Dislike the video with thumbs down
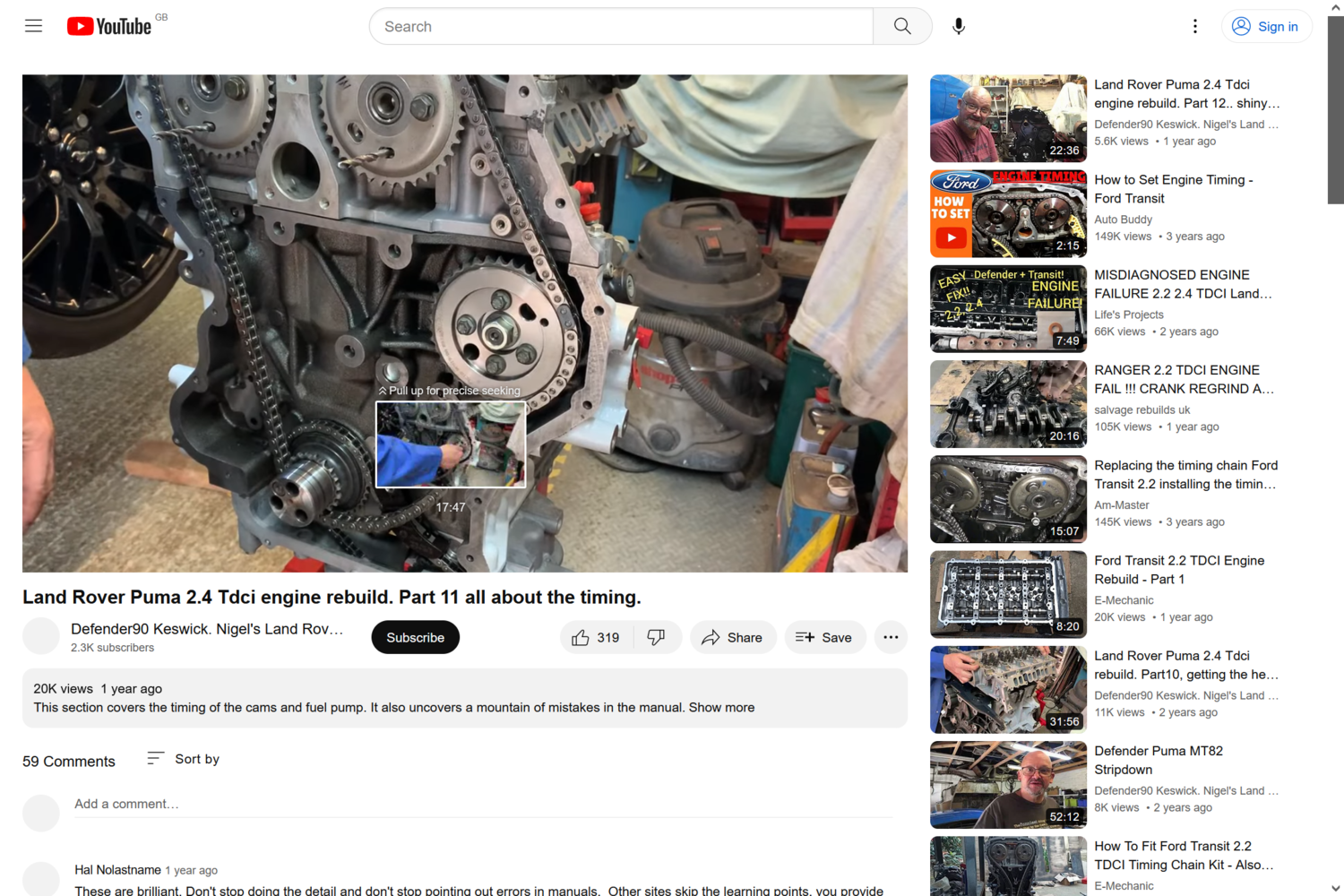 [x=657, y=637]
